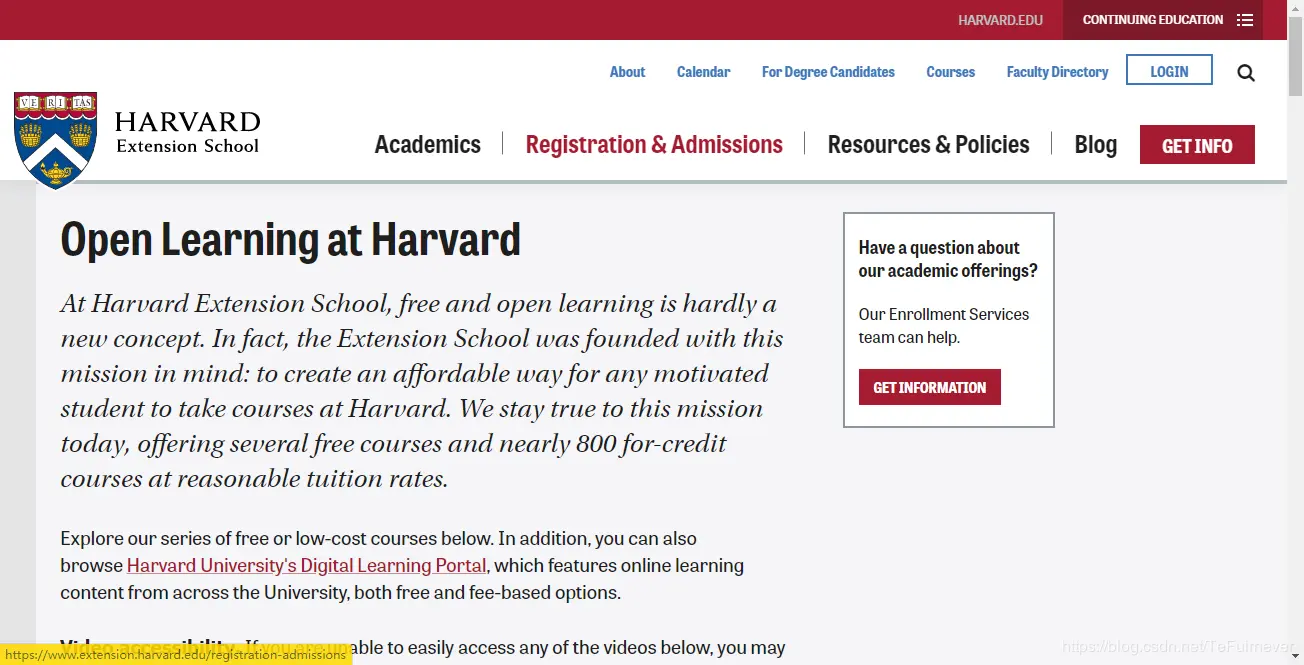
Task: Open the Calendar link
Action: coord(703,72)
